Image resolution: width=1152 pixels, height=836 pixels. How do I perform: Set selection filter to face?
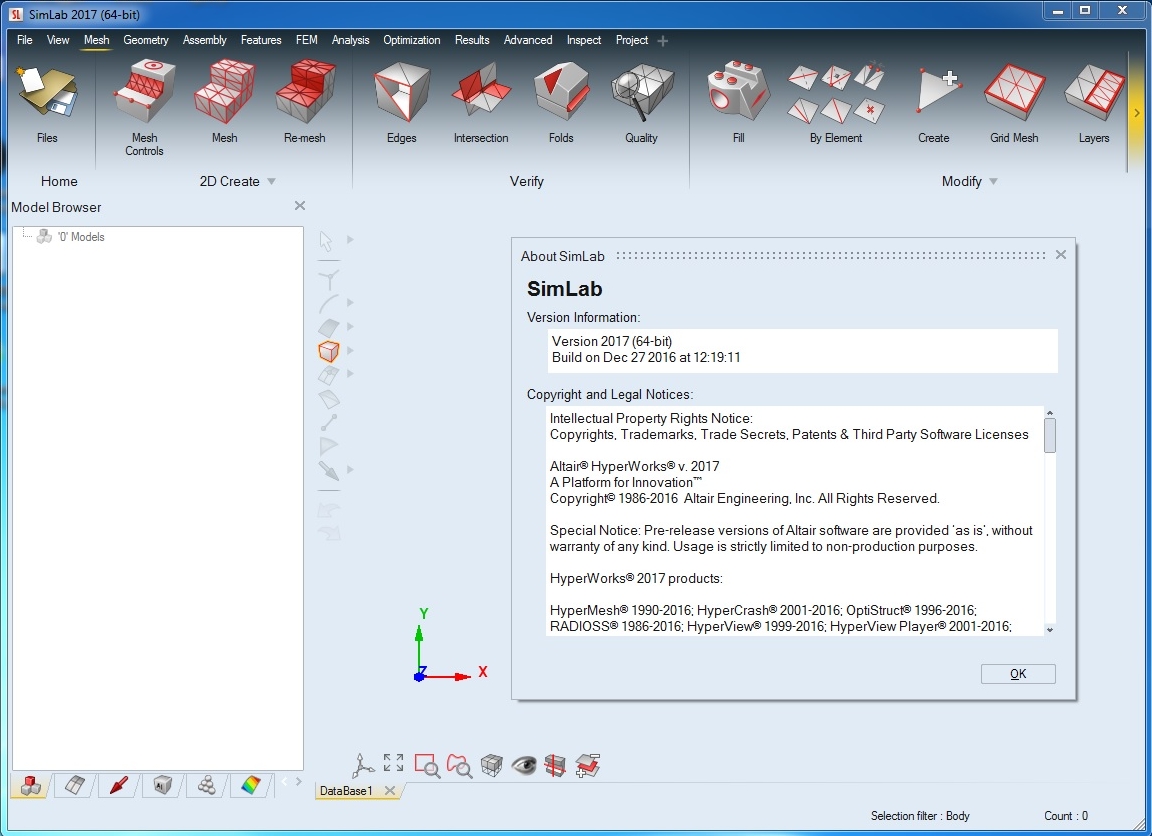point(328,327)
